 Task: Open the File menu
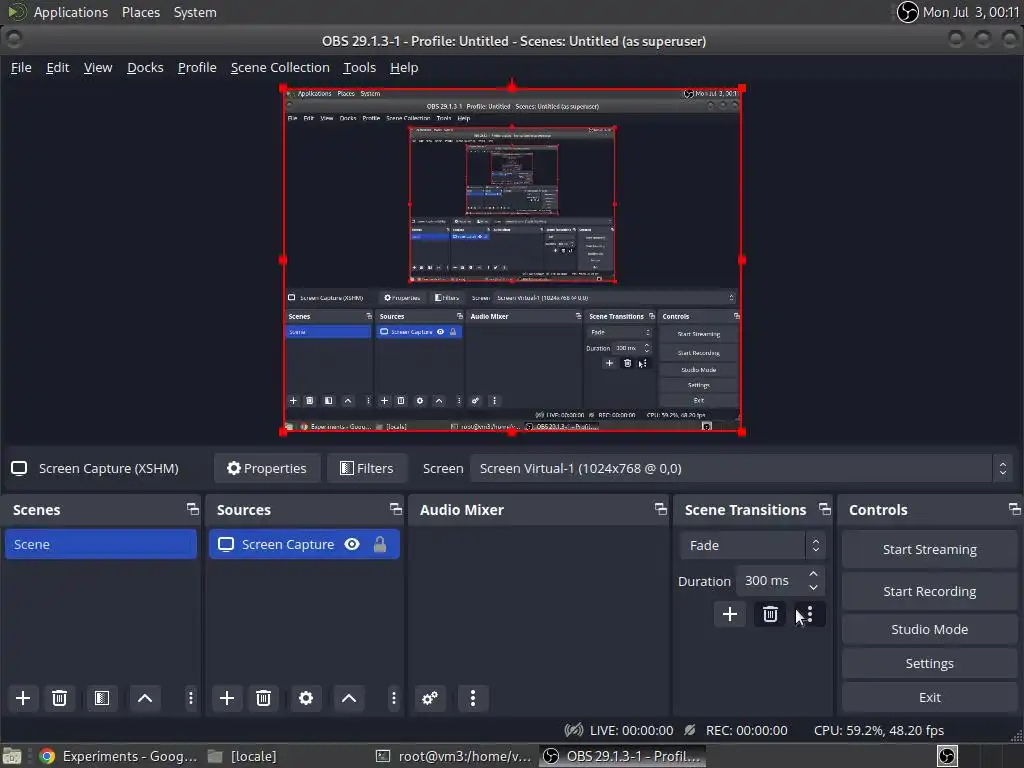pos(21,67)
